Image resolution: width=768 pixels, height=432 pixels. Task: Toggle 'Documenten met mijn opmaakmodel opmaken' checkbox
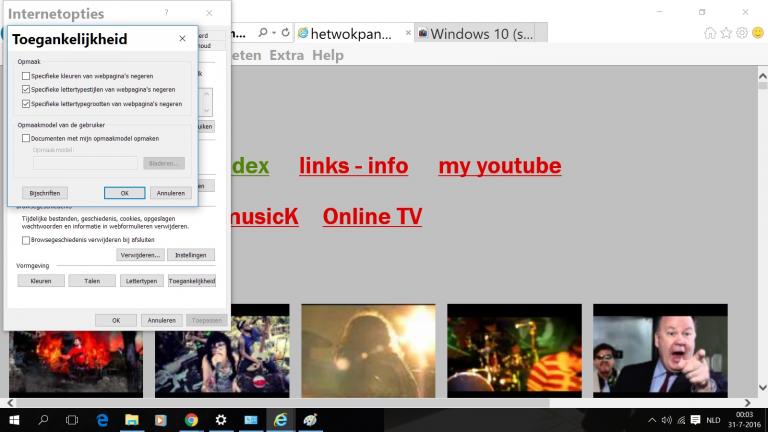point(26,139)
